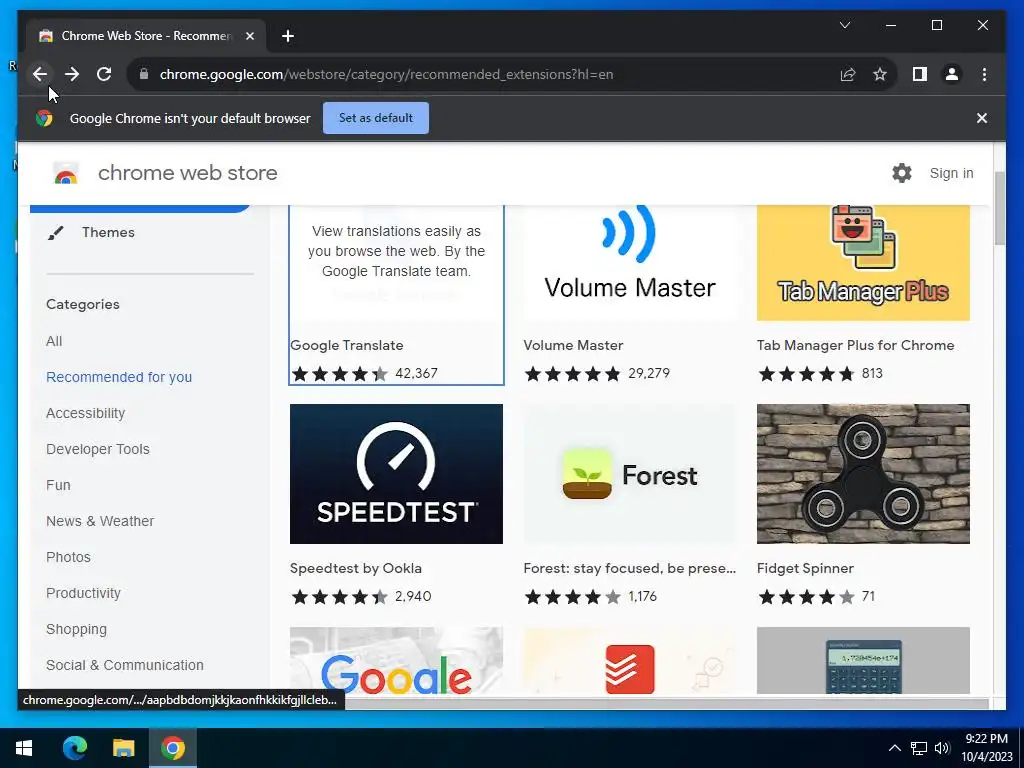Click the Speedtest 2,940 rating stars
The image size is (1024, 768).
(x=340, y=597)
